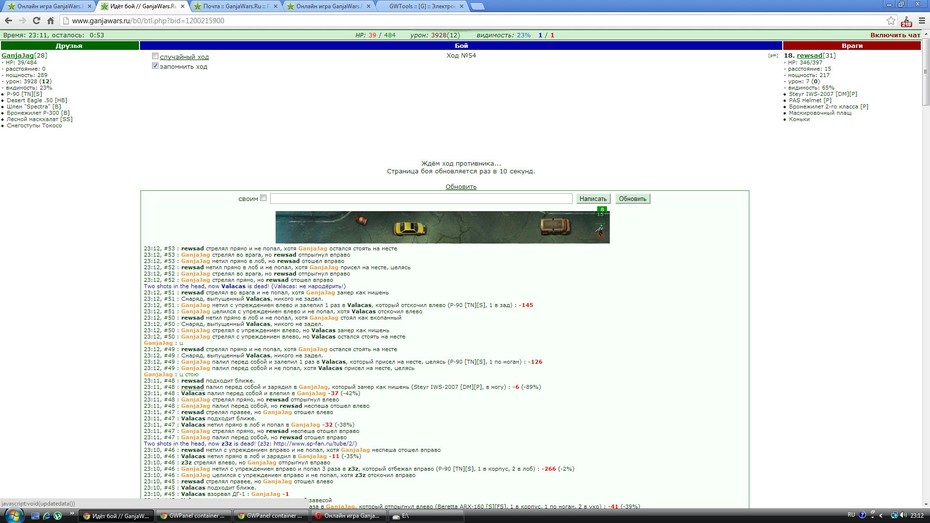This screenshot has height=523, width=930.
Task: Bookmark this page with the star icon
Action: (891, 20)
